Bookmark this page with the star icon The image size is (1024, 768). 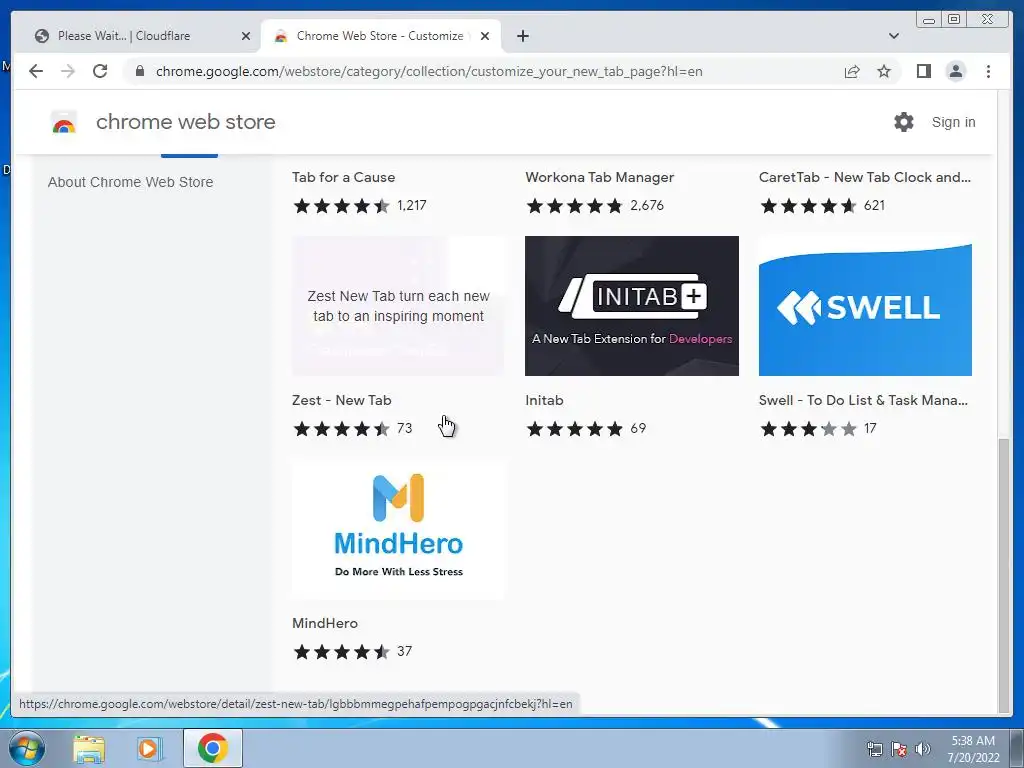click(x=884, y=71)
